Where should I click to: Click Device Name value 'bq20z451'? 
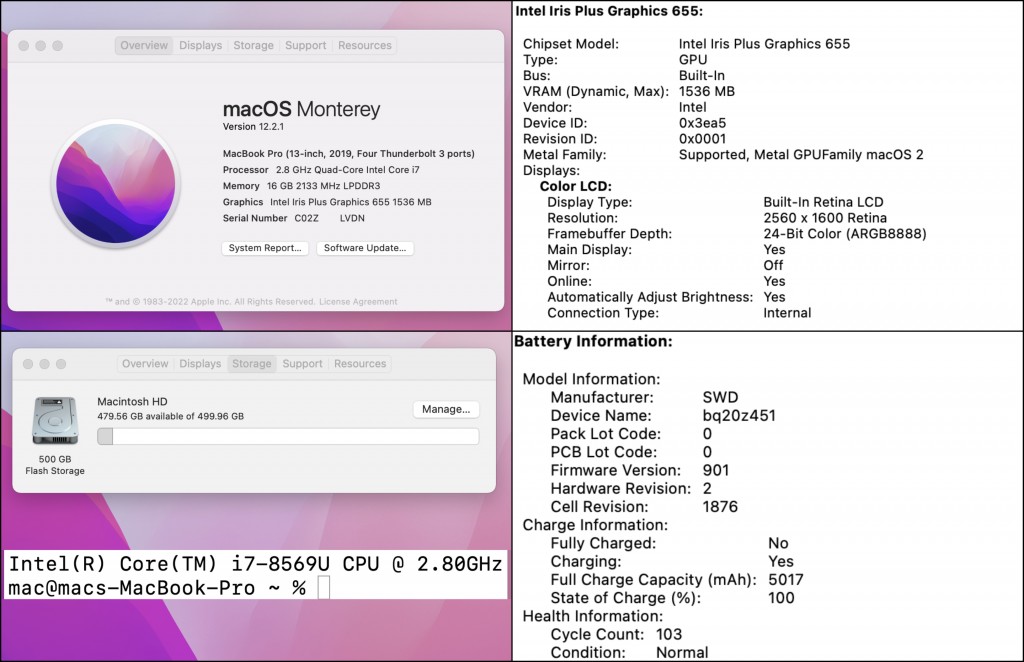click(x=739, y=416)
